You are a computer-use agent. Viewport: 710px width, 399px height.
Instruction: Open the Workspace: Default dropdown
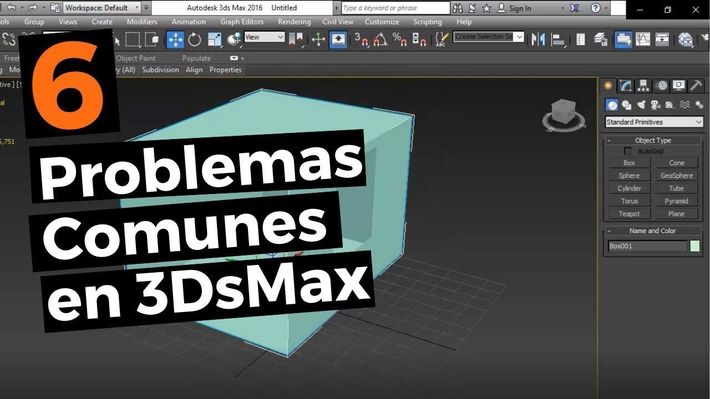(x=101, y=8)
